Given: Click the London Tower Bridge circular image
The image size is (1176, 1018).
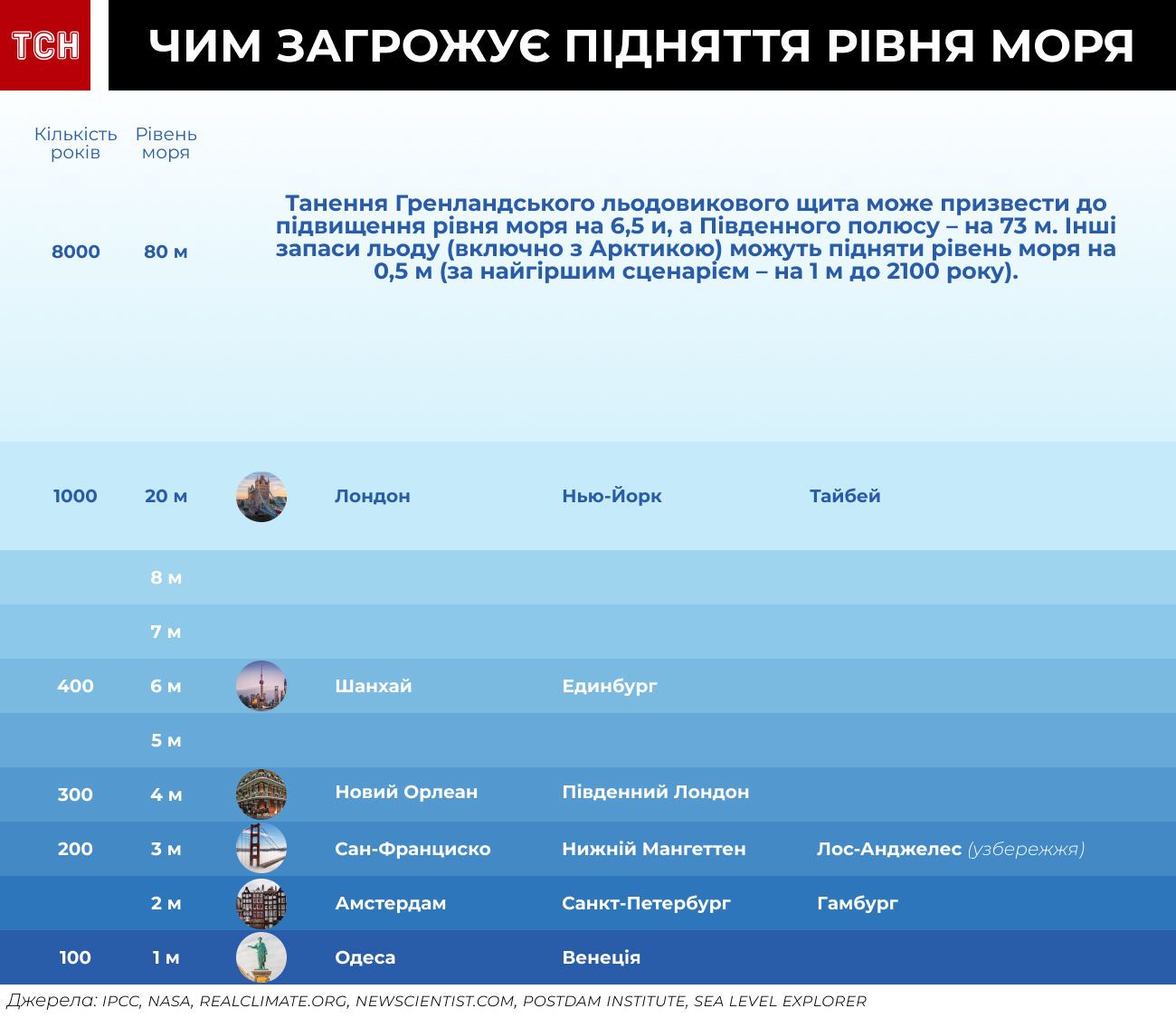Looking at the screenshot, I should [x=261, y=497].
